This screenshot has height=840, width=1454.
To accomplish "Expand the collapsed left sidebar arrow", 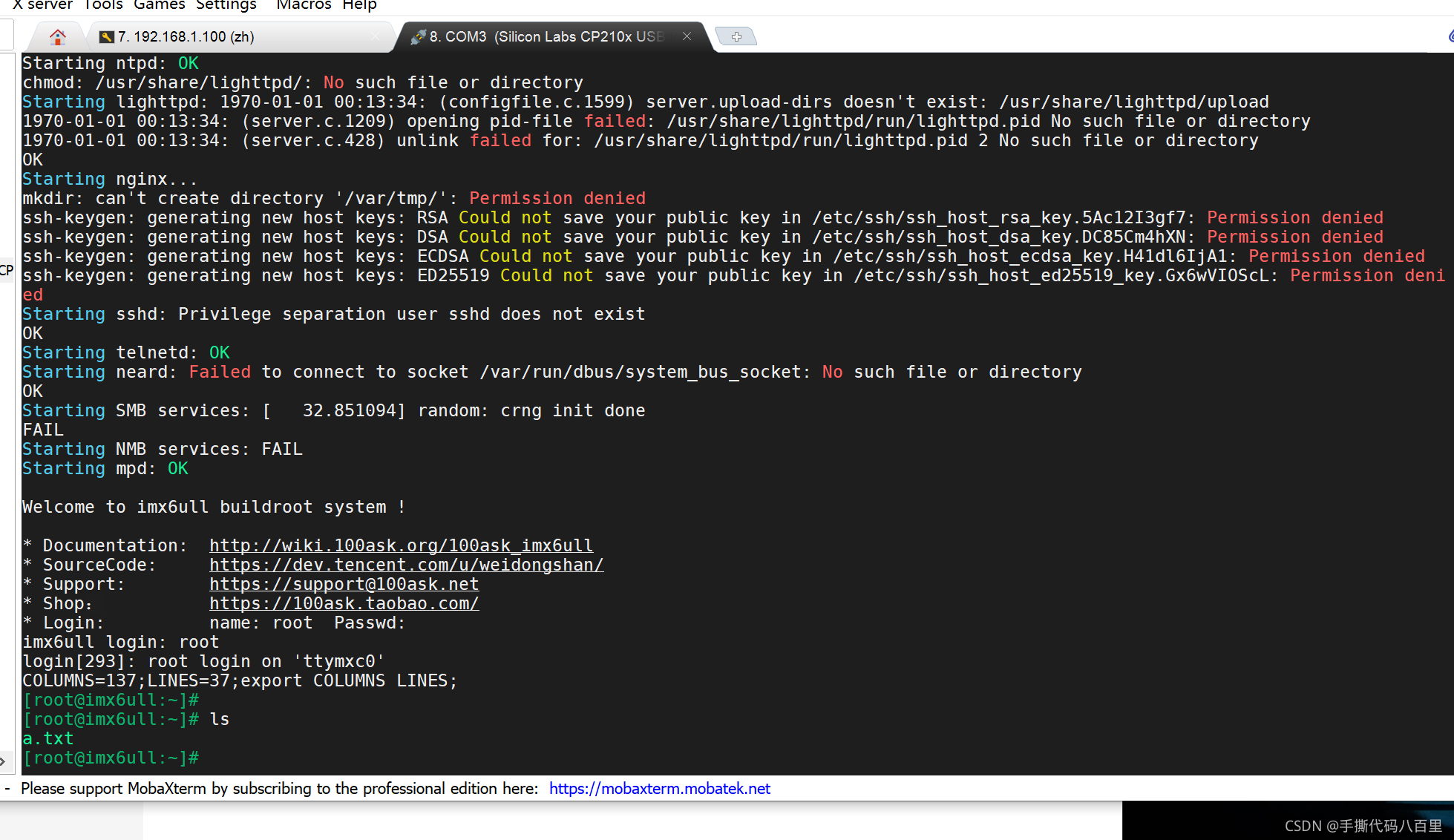I will pos(4,761).
